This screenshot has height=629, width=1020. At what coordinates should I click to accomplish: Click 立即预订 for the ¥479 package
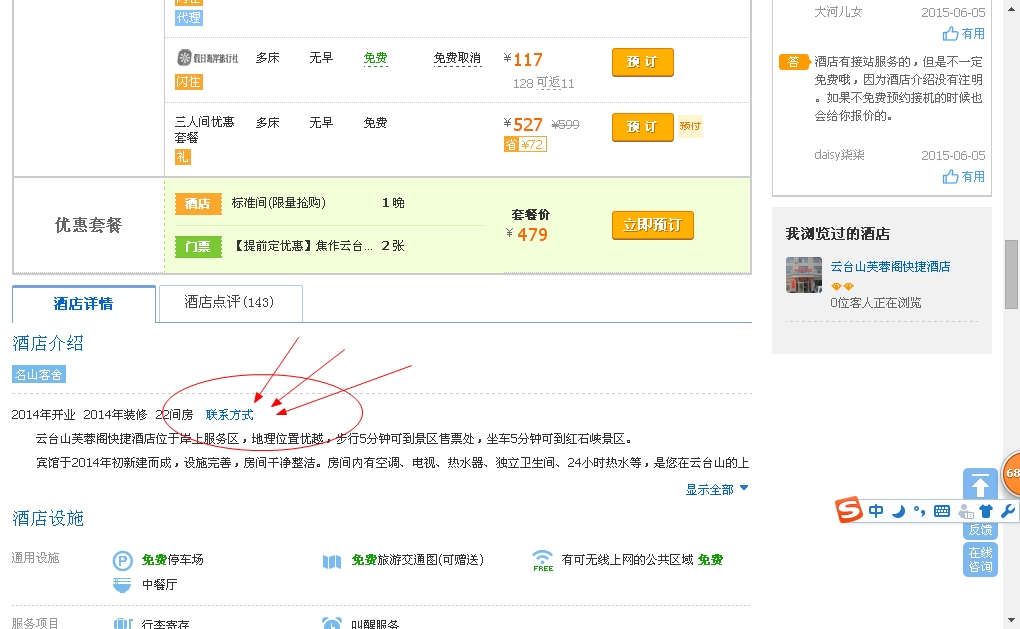pyautogui.click(x=652, y=225)
